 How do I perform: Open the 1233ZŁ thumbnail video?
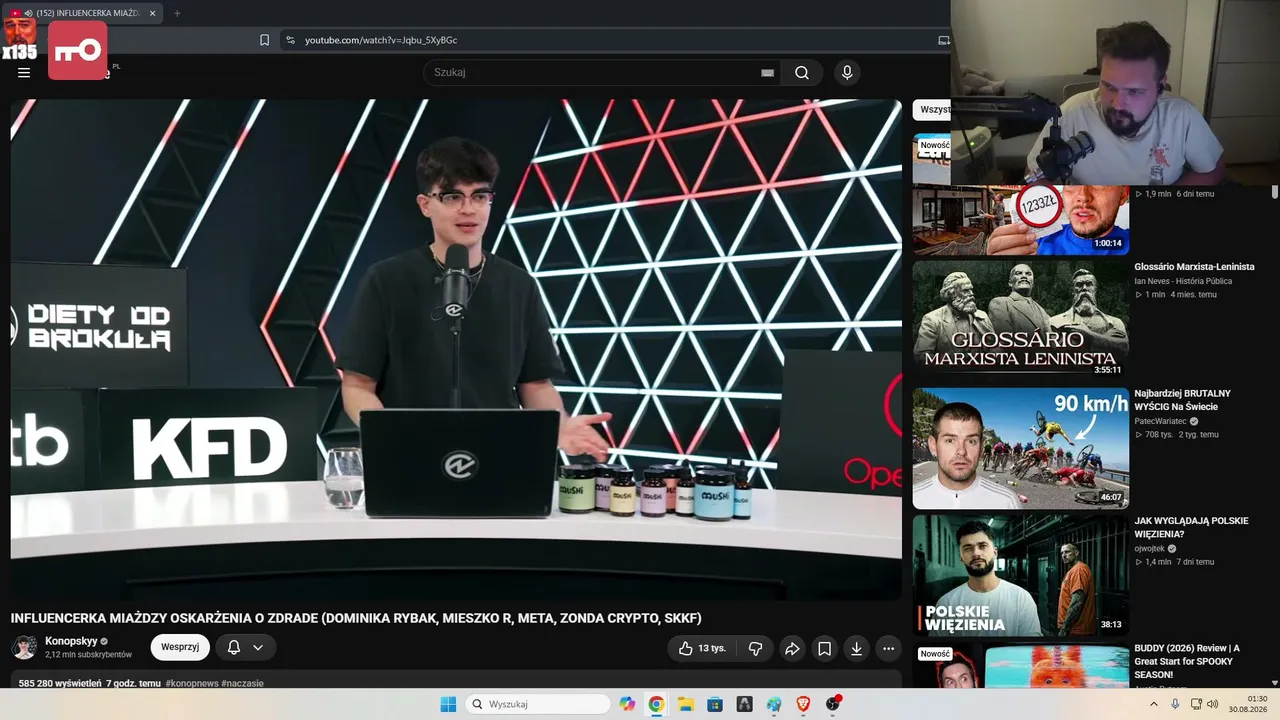[x=1021, y=220]
